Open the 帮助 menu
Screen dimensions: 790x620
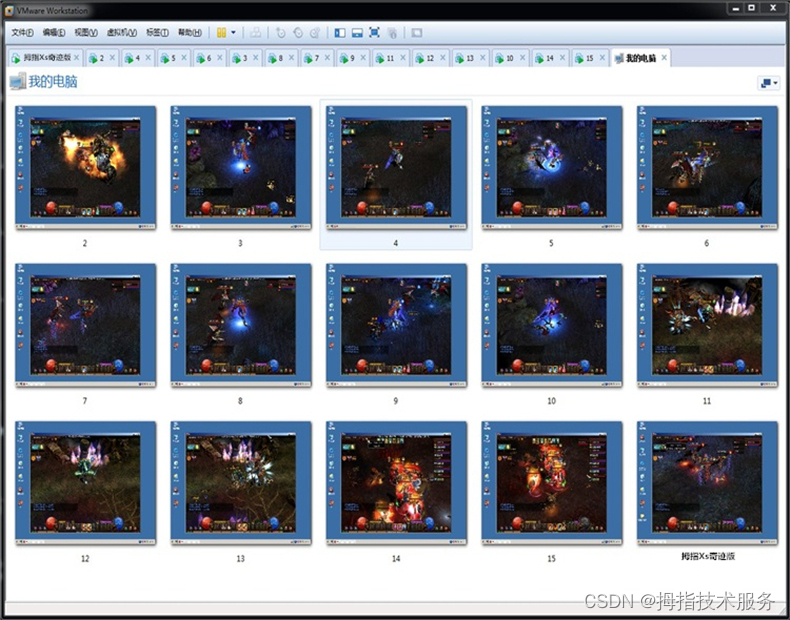coord(189,33)
